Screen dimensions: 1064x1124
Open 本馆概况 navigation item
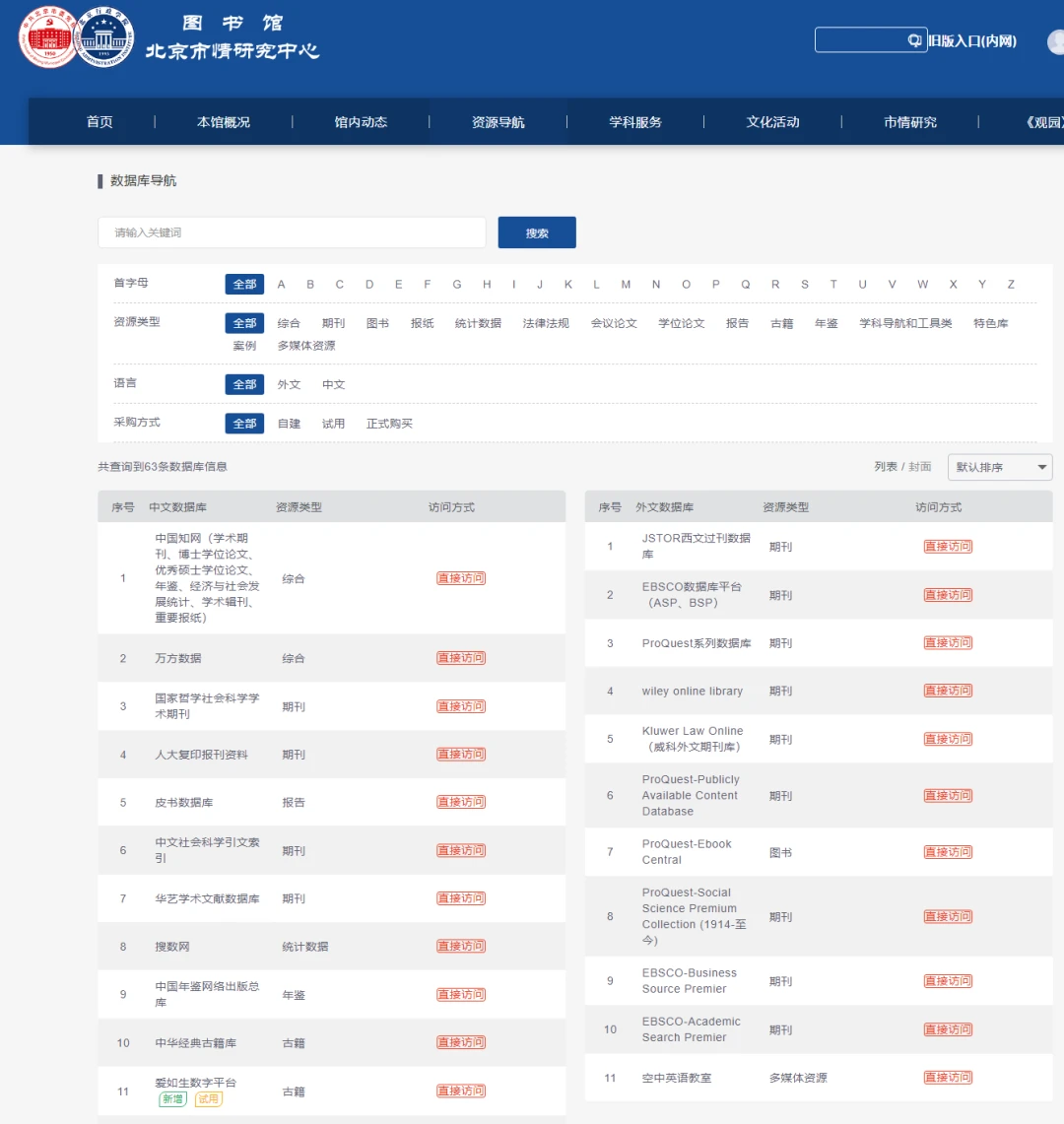[224, 122]
